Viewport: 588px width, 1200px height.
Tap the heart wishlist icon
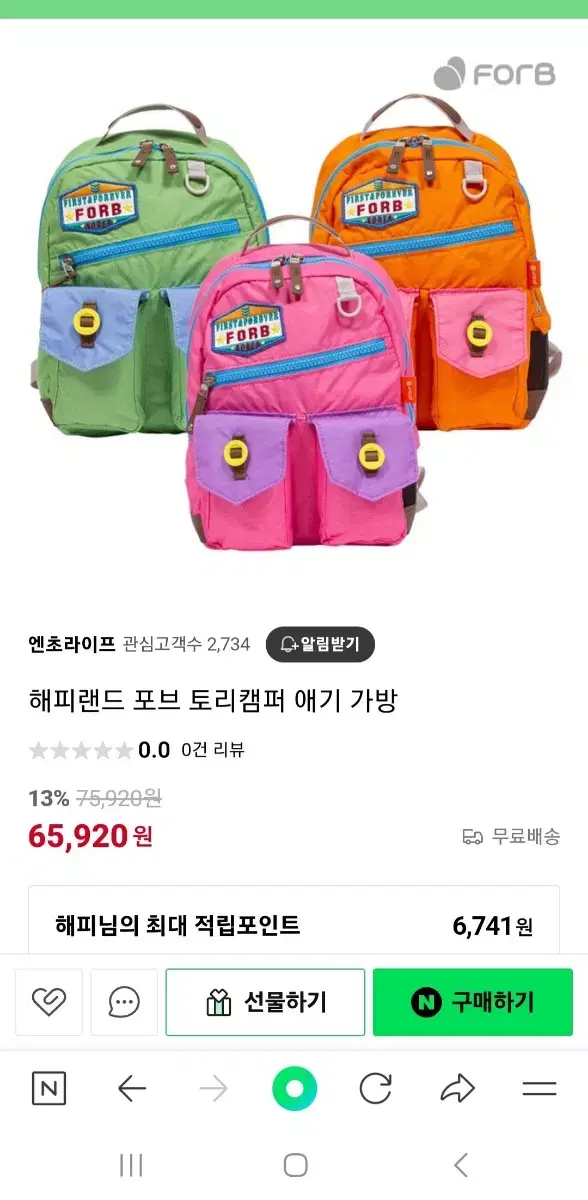tap(49, 1002)
